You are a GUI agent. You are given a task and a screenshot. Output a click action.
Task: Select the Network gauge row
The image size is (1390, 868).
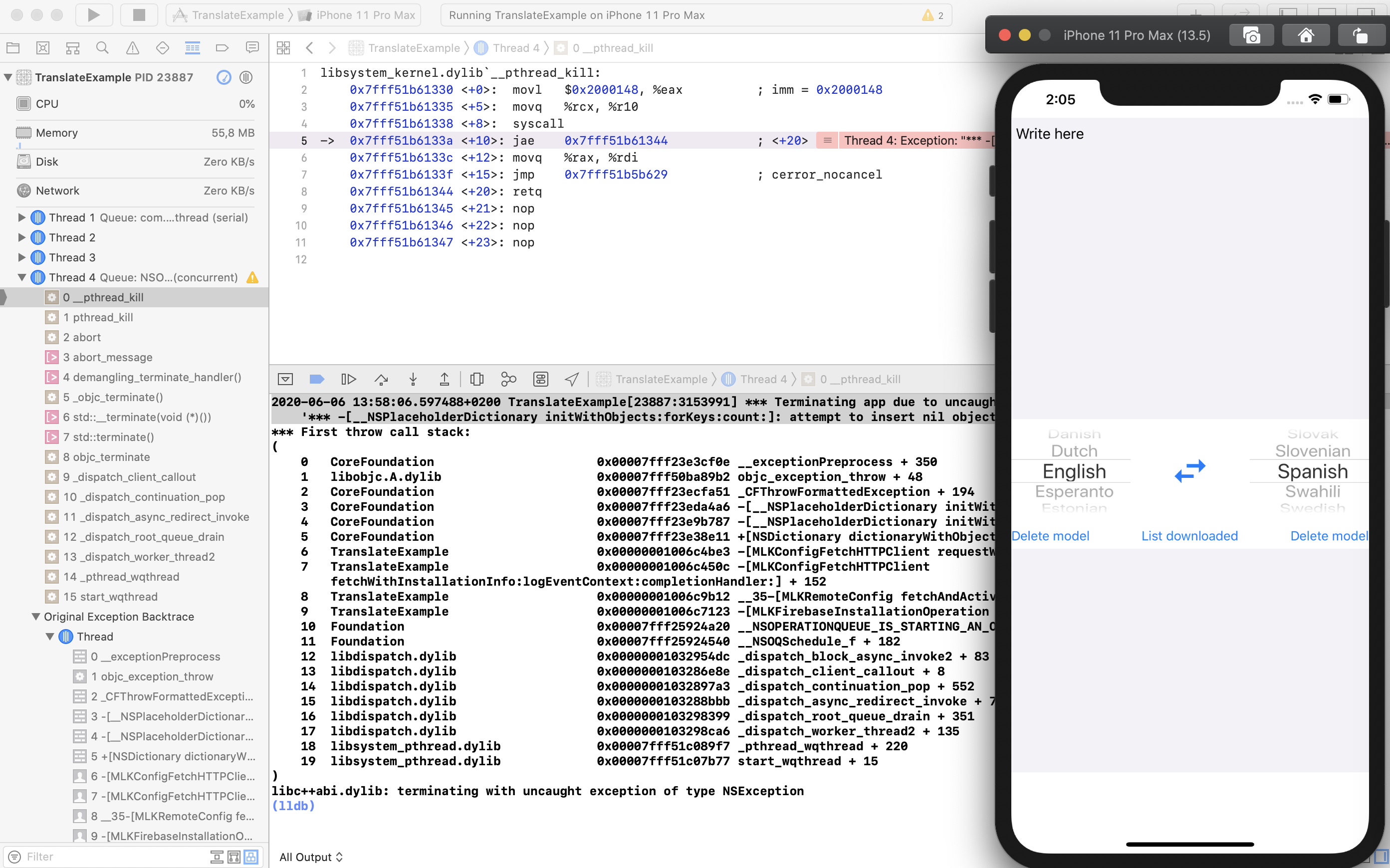pos(136,191)
